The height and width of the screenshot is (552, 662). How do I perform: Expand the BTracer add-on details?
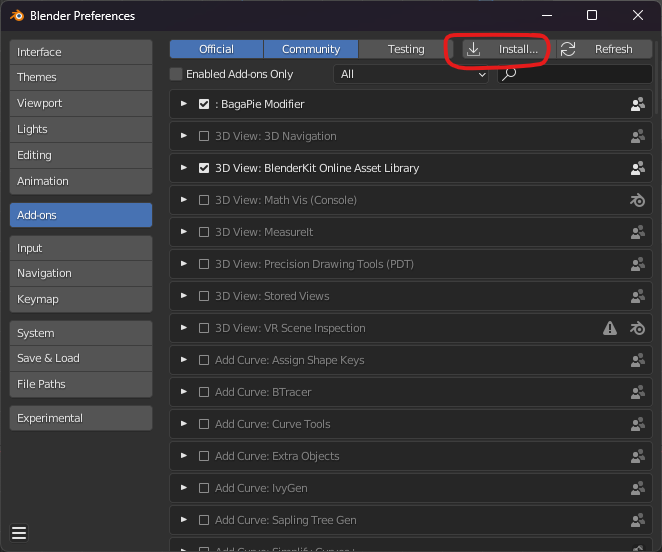pos(184,392)
